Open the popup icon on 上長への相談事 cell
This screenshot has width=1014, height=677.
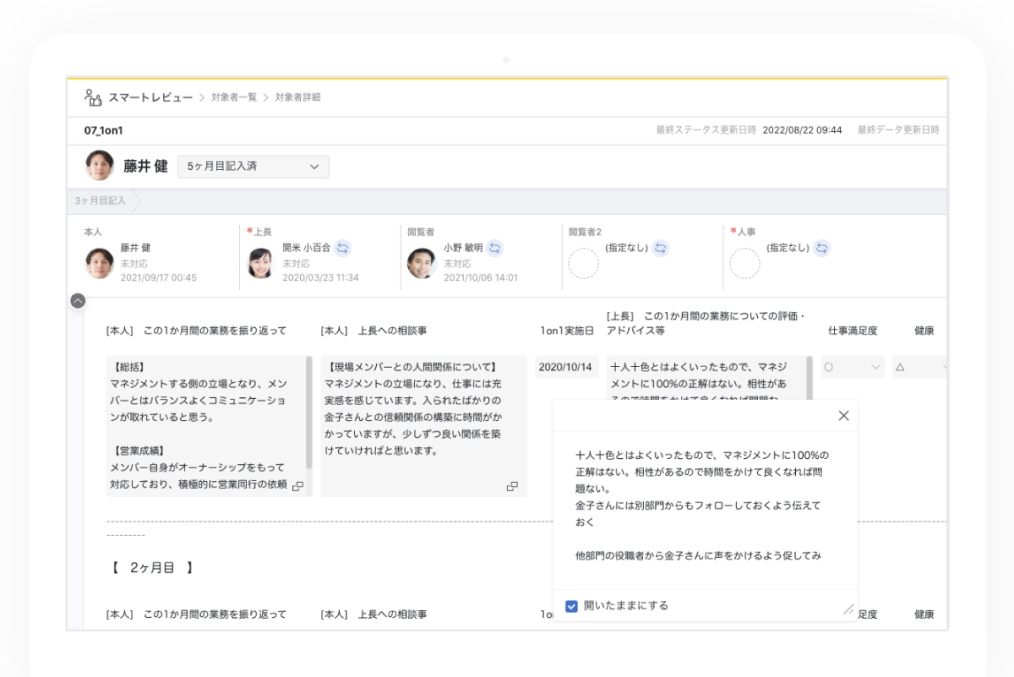click(513, 487)
